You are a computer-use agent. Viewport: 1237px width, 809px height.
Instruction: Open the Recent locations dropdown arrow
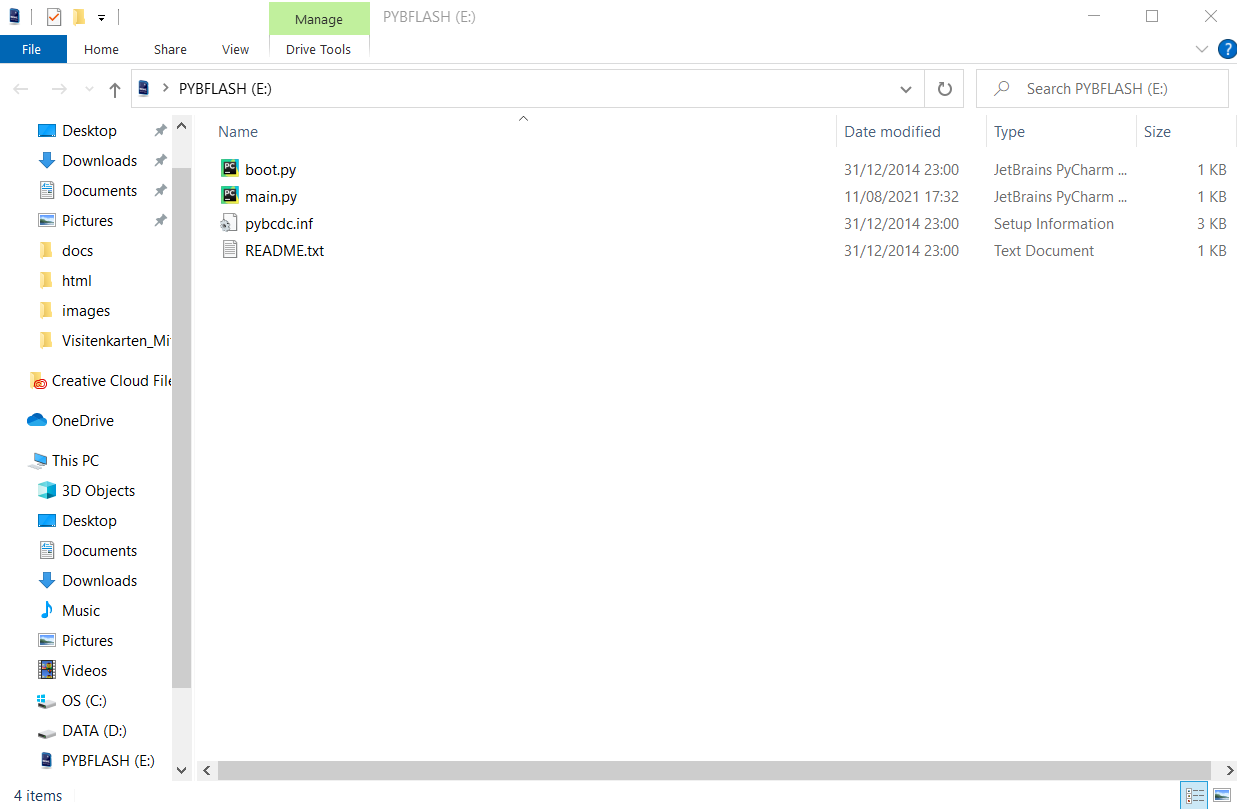(x=90, y=90)
